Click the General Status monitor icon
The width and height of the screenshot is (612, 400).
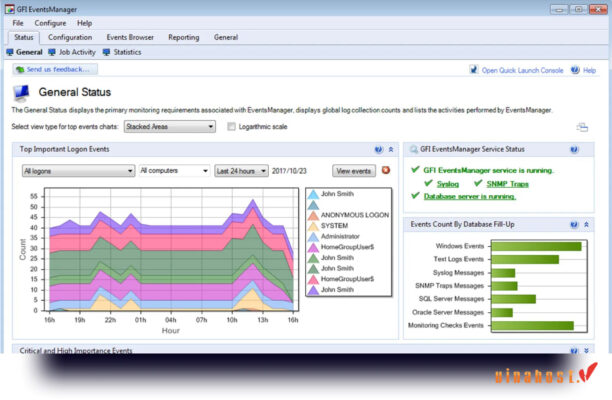point(21,93)
